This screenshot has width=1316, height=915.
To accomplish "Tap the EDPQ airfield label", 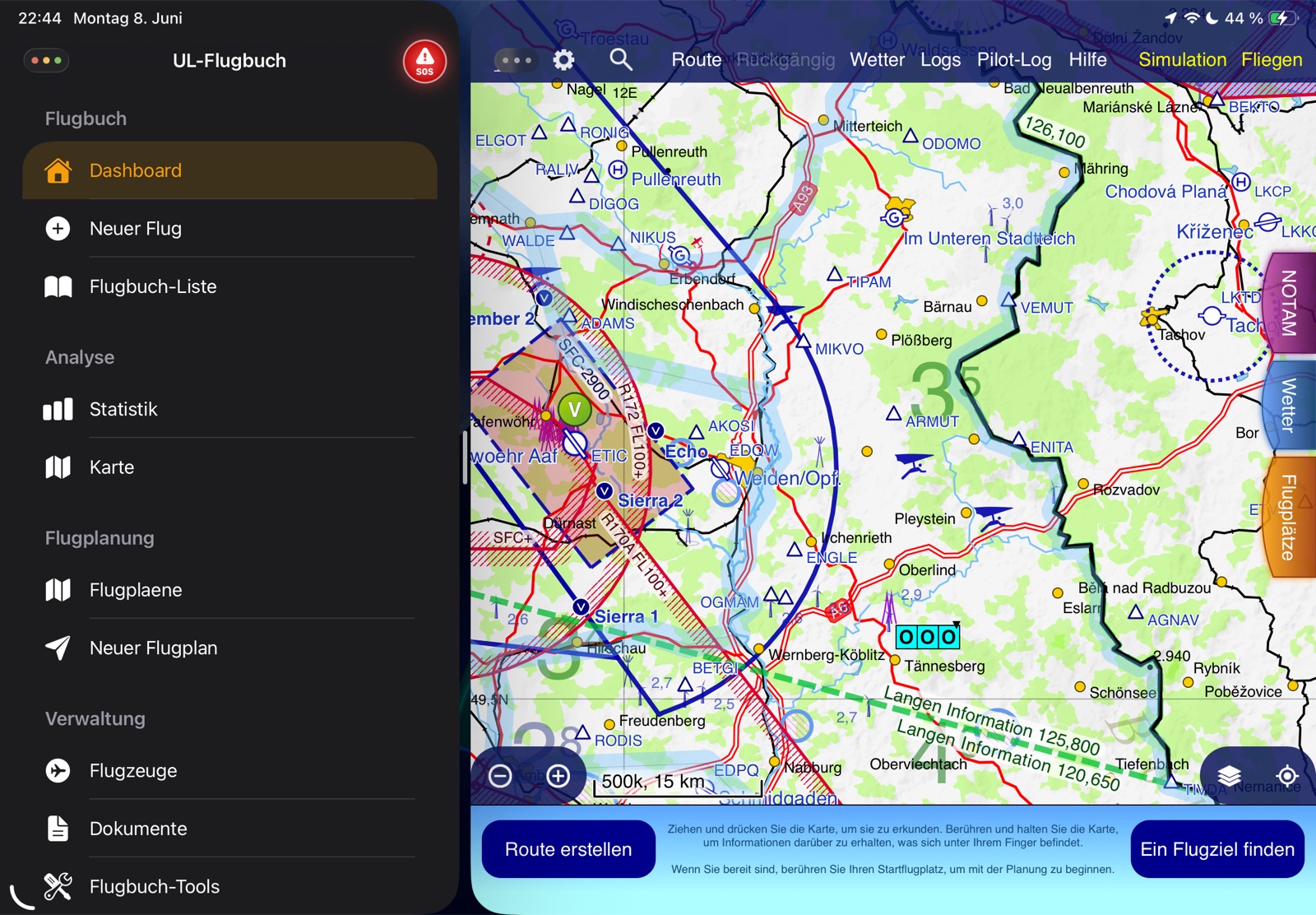I will point(736,770).
